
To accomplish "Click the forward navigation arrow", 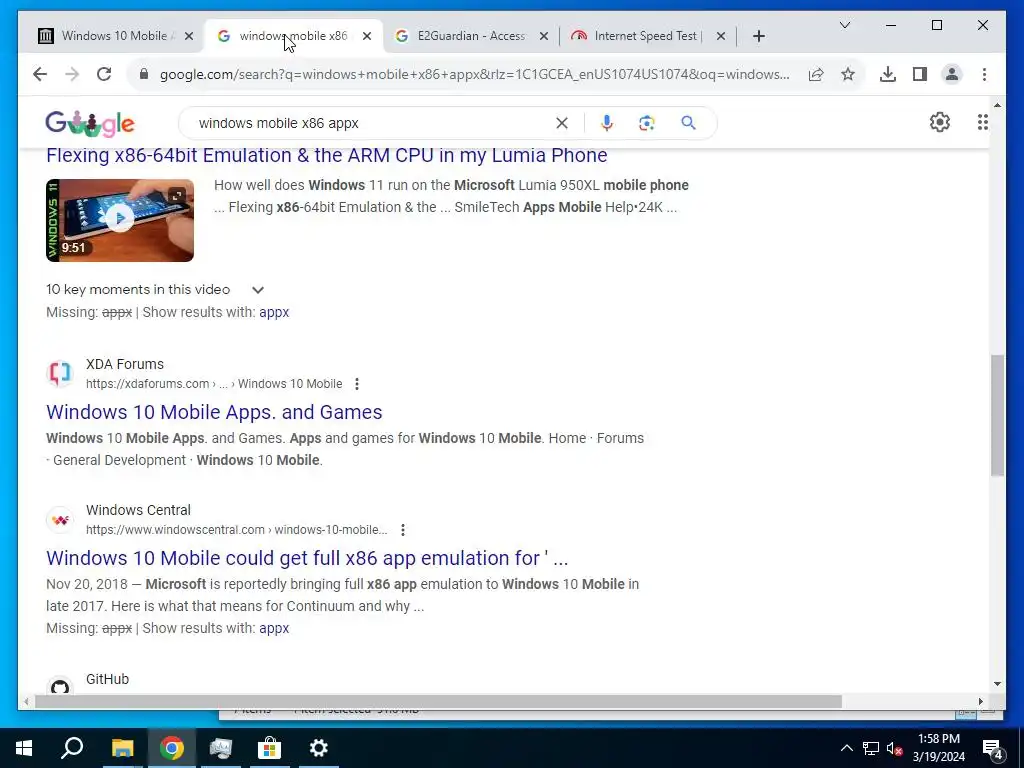I will pos(72,74).
